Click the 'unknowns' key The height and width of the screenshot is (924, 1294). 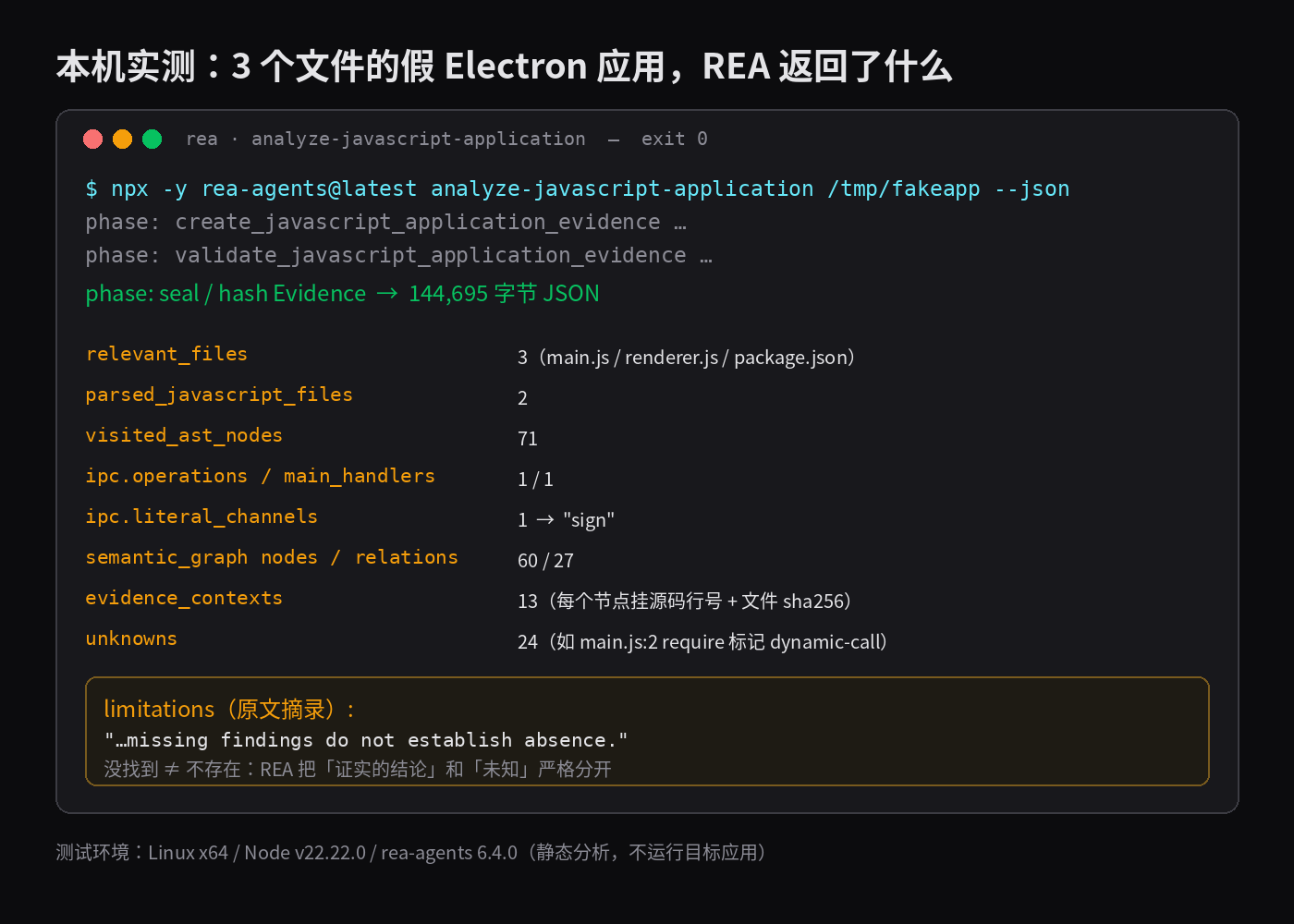(131, 638)
